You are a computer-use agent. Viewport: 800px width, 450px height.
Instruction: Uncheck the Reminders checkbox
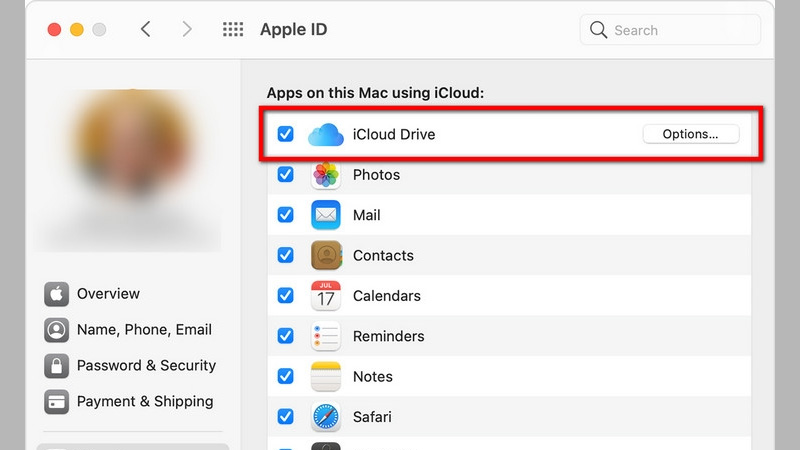[285, 336]
